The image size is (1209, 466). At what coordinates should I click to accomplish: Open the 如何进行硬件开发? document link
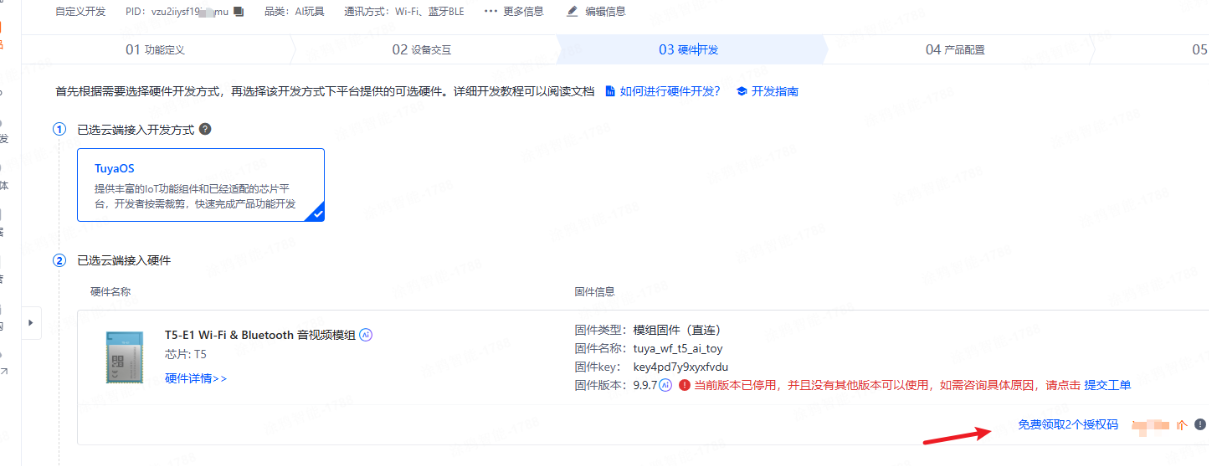[x=663, y=92]
